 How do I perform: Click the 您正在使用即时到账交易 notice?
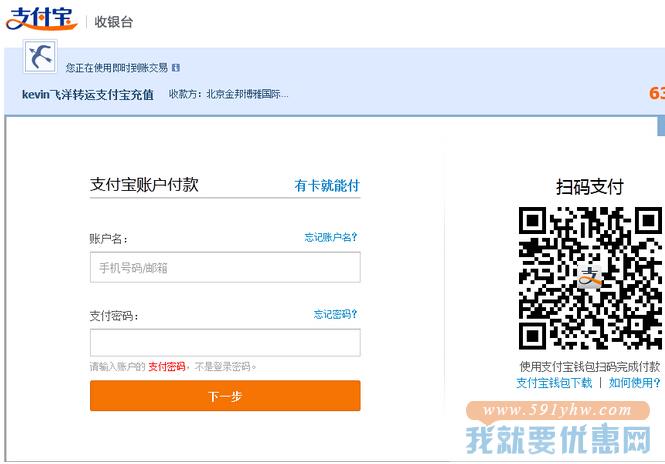(117, 68)
